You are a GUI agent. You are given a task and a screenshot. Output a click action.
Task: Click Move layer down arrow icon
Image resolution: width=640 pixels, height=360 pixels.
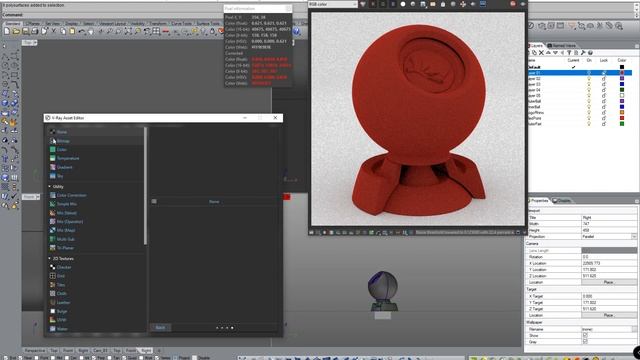[x=555, y=53]
